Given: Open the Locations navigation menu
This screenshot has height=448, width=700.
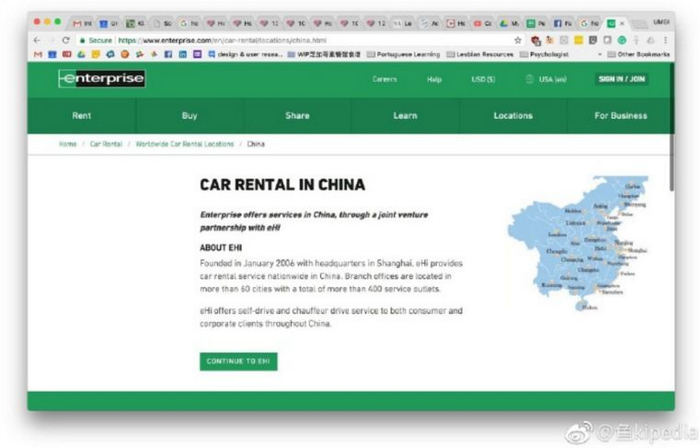Looking at the screenshot, I should coord(513,116).
